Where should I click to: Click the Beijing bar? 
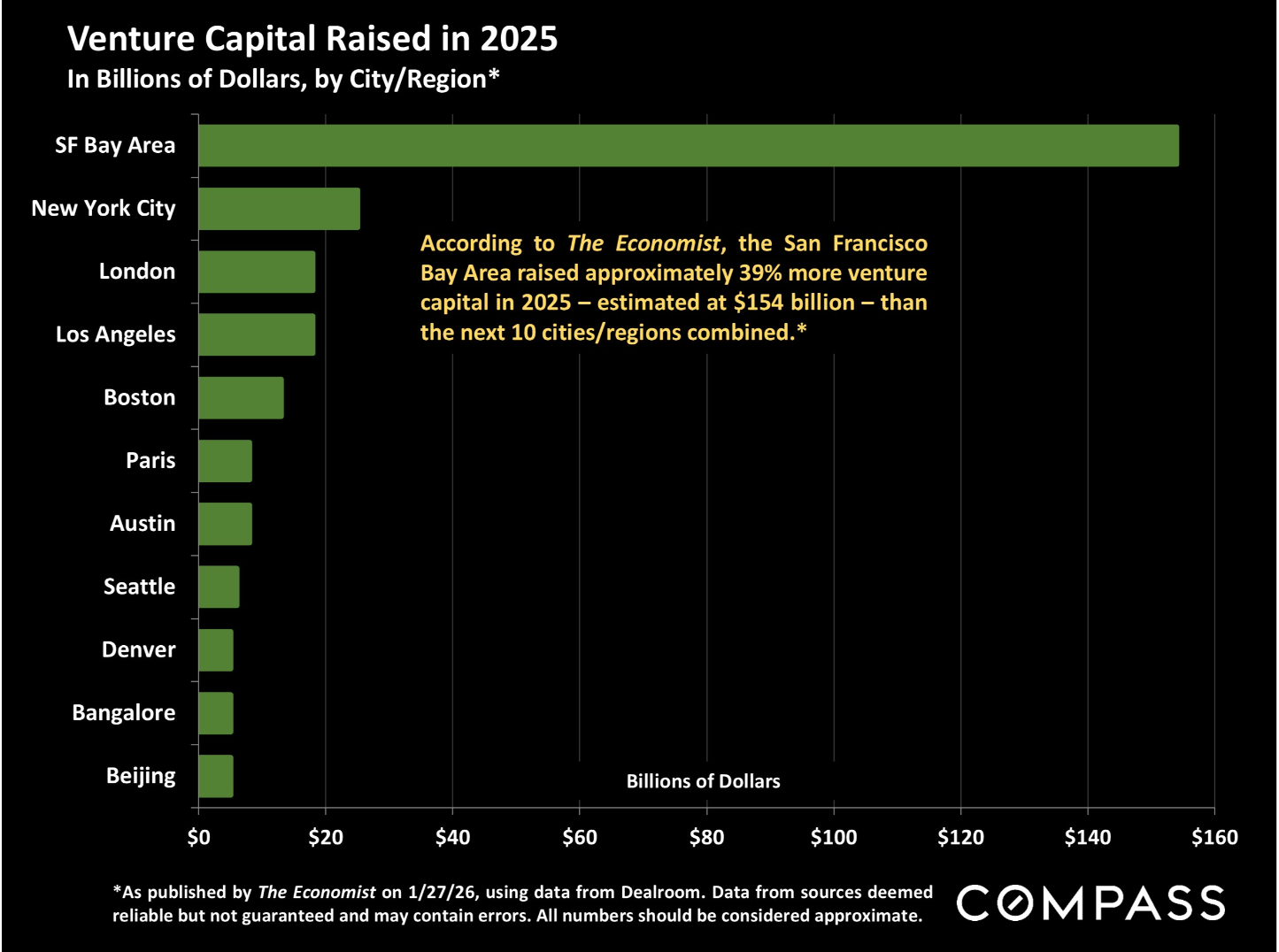click(216, 776)
